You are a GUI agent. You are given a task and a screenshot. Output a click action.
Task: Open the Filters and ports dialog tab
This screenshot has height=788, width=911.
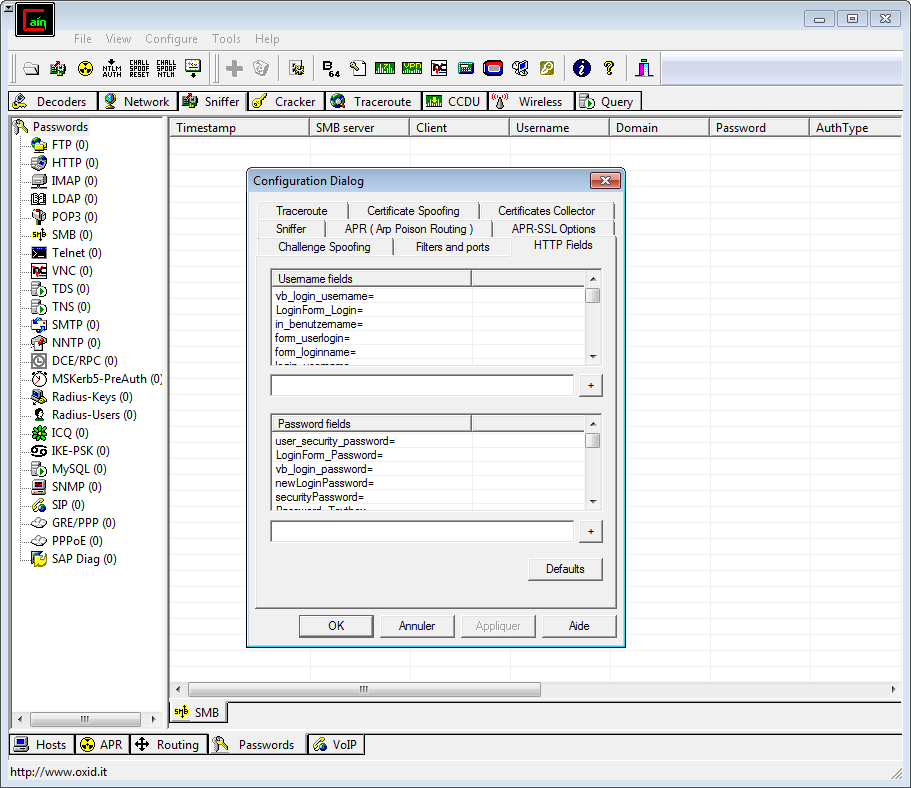[x=453, y=247]
